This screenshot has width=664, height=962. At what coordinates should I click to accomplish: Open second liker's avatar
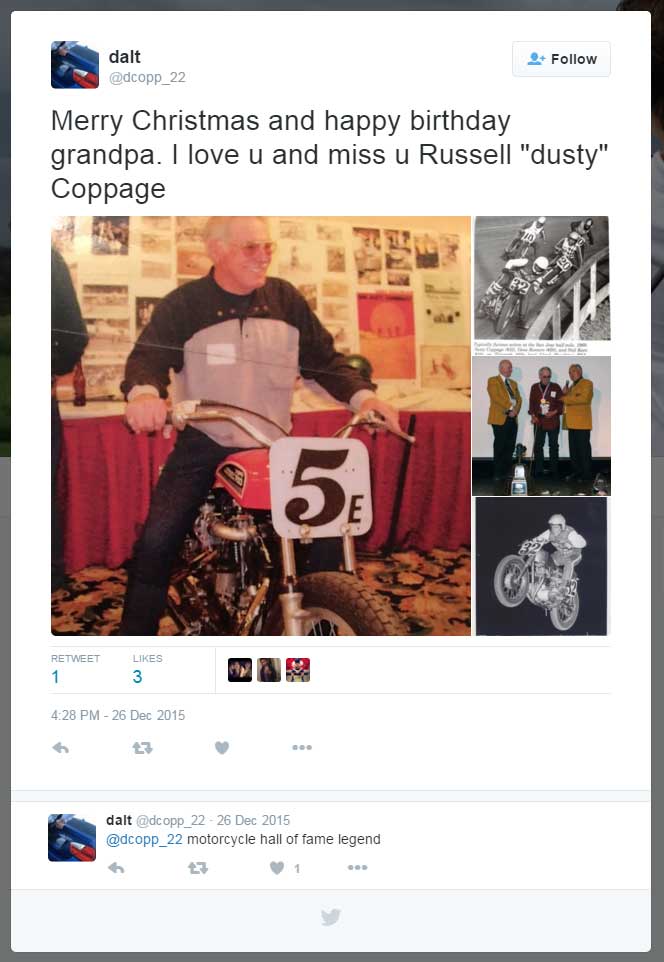pyautogui.click(x=269, y=670)
